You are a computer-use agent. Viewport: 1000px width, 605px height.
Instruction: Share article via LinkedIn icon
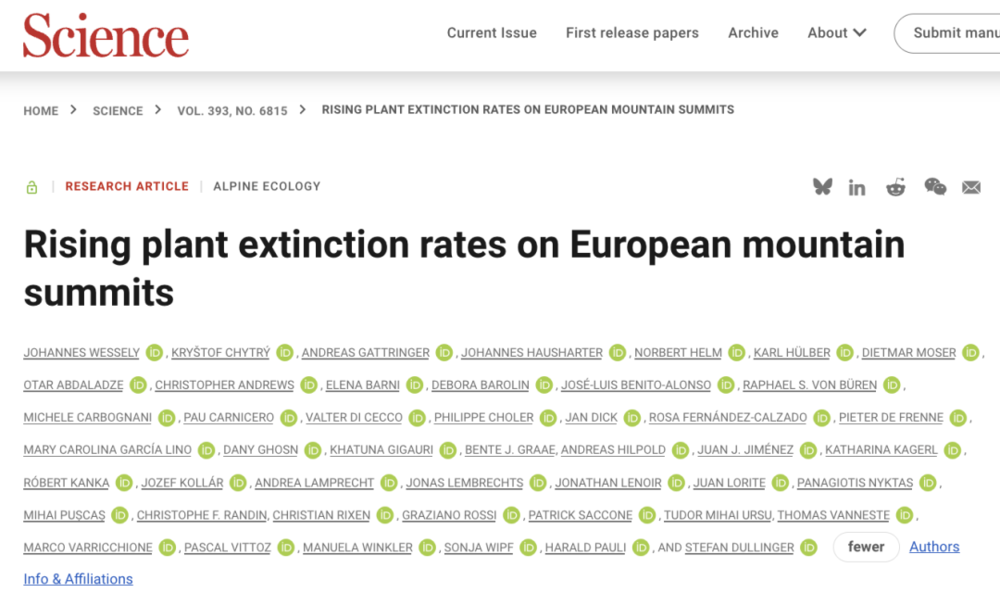click(857, 187)
